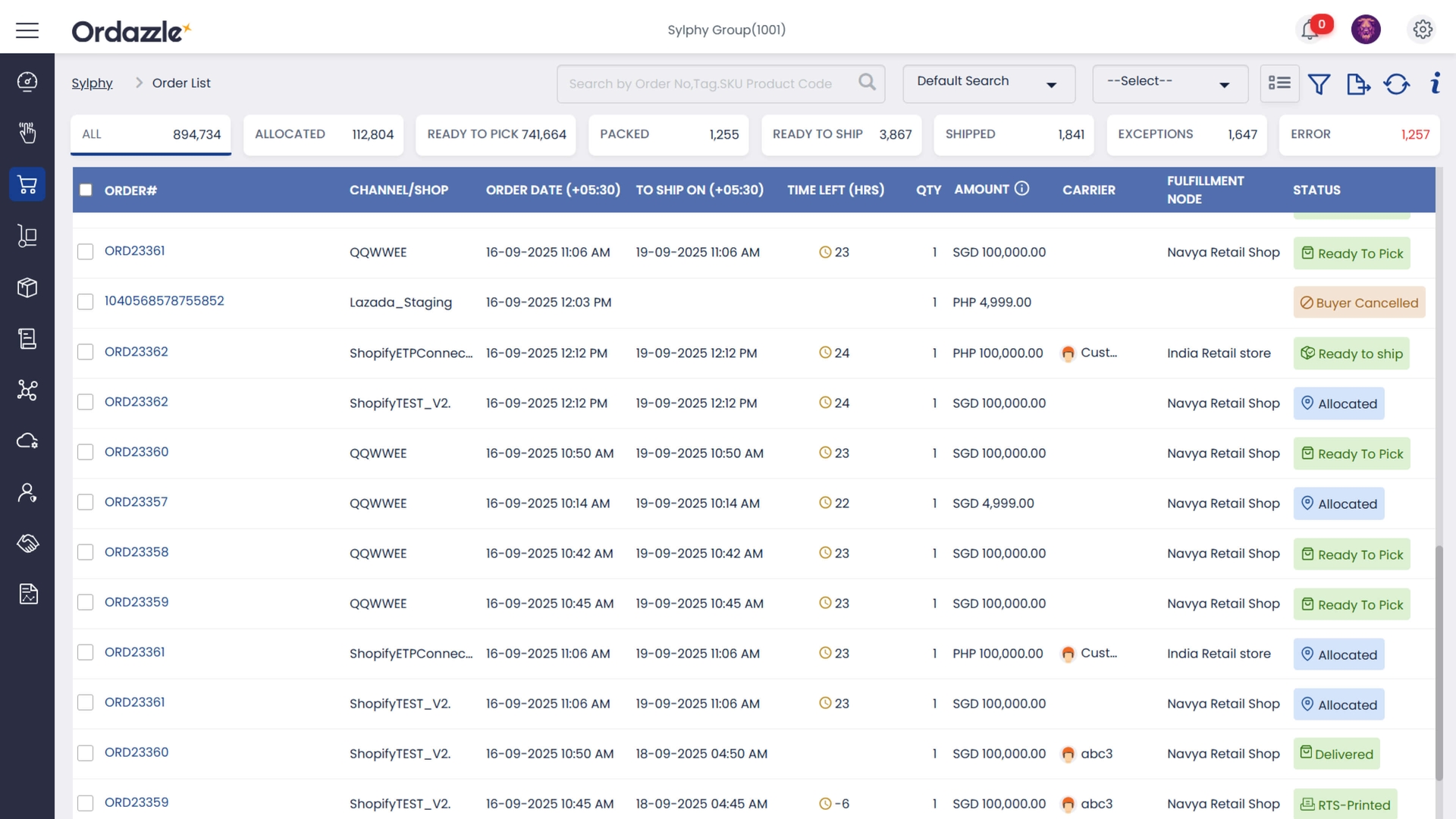Toggle the select-all checkbox in table header
The width and height of the screenshot is (1456, 819).
point(86,190)
